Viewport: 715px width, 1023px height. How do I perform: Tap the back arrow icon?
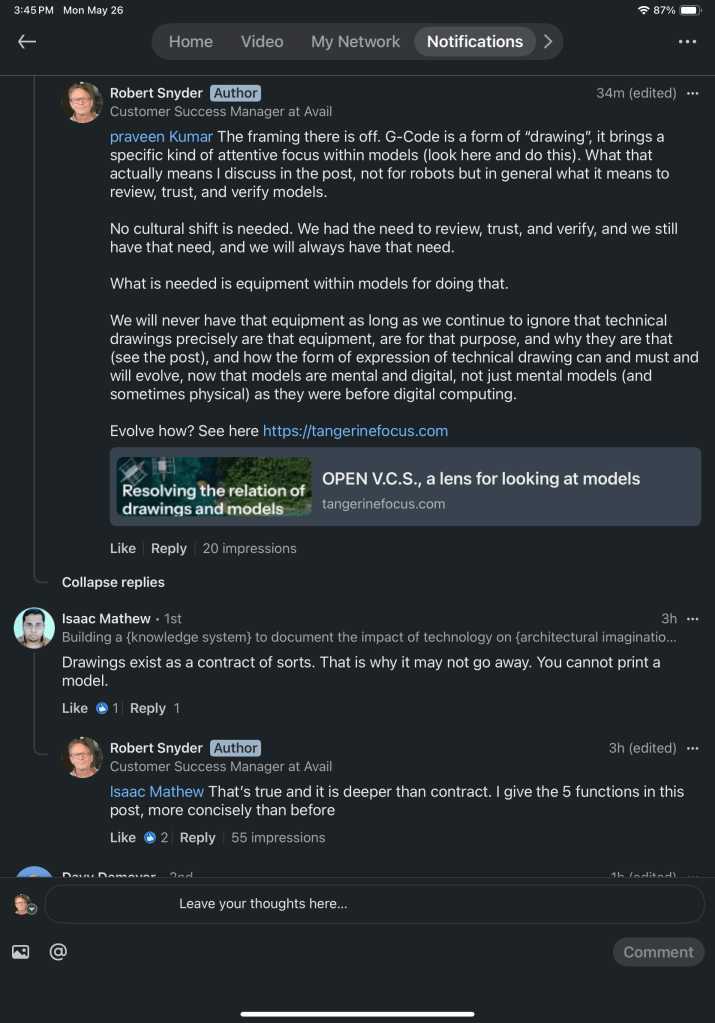27,41
